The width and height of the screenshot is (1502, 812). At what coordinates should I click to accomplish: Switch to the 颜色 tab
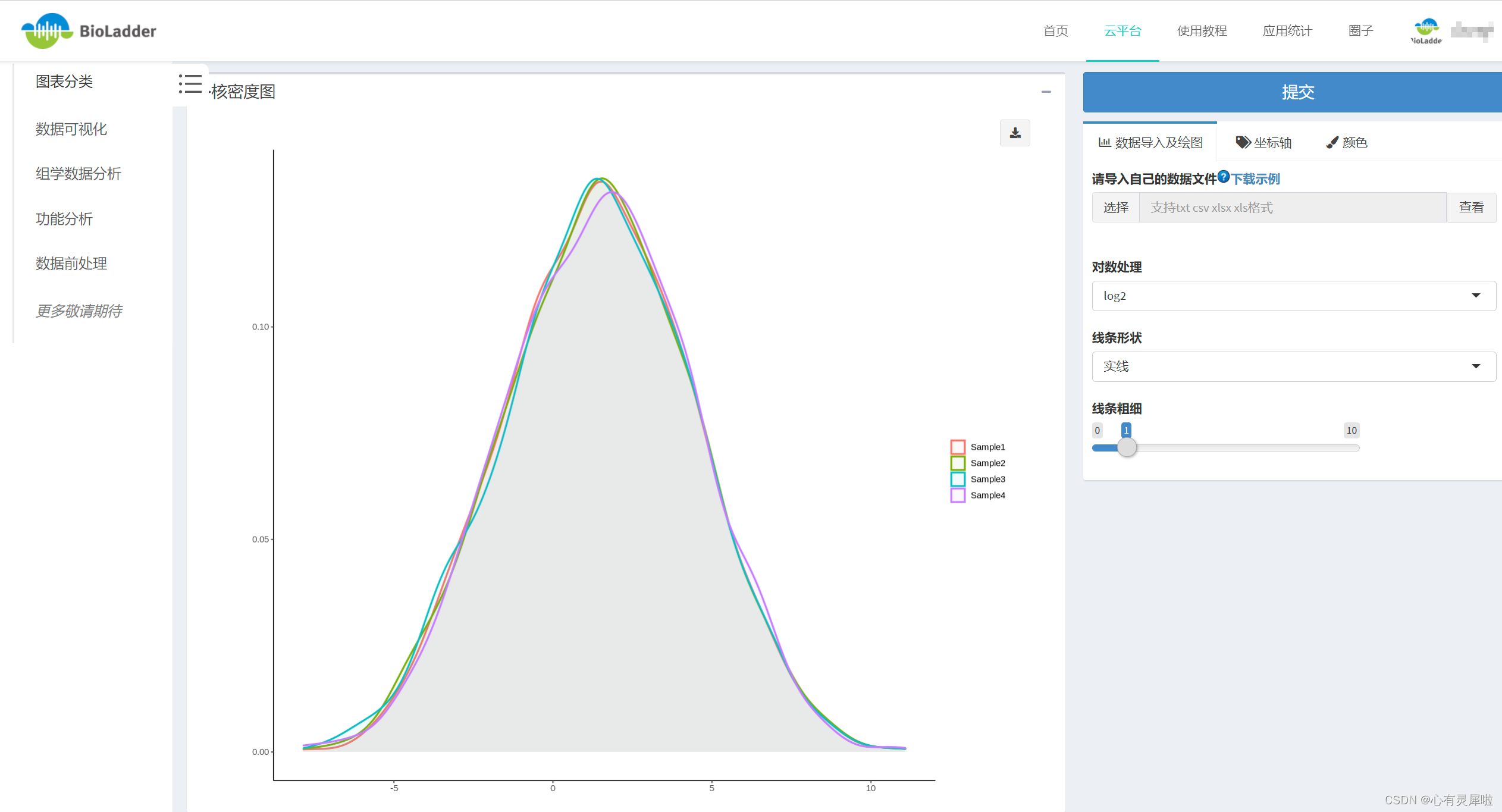(x=1347, y=143)
